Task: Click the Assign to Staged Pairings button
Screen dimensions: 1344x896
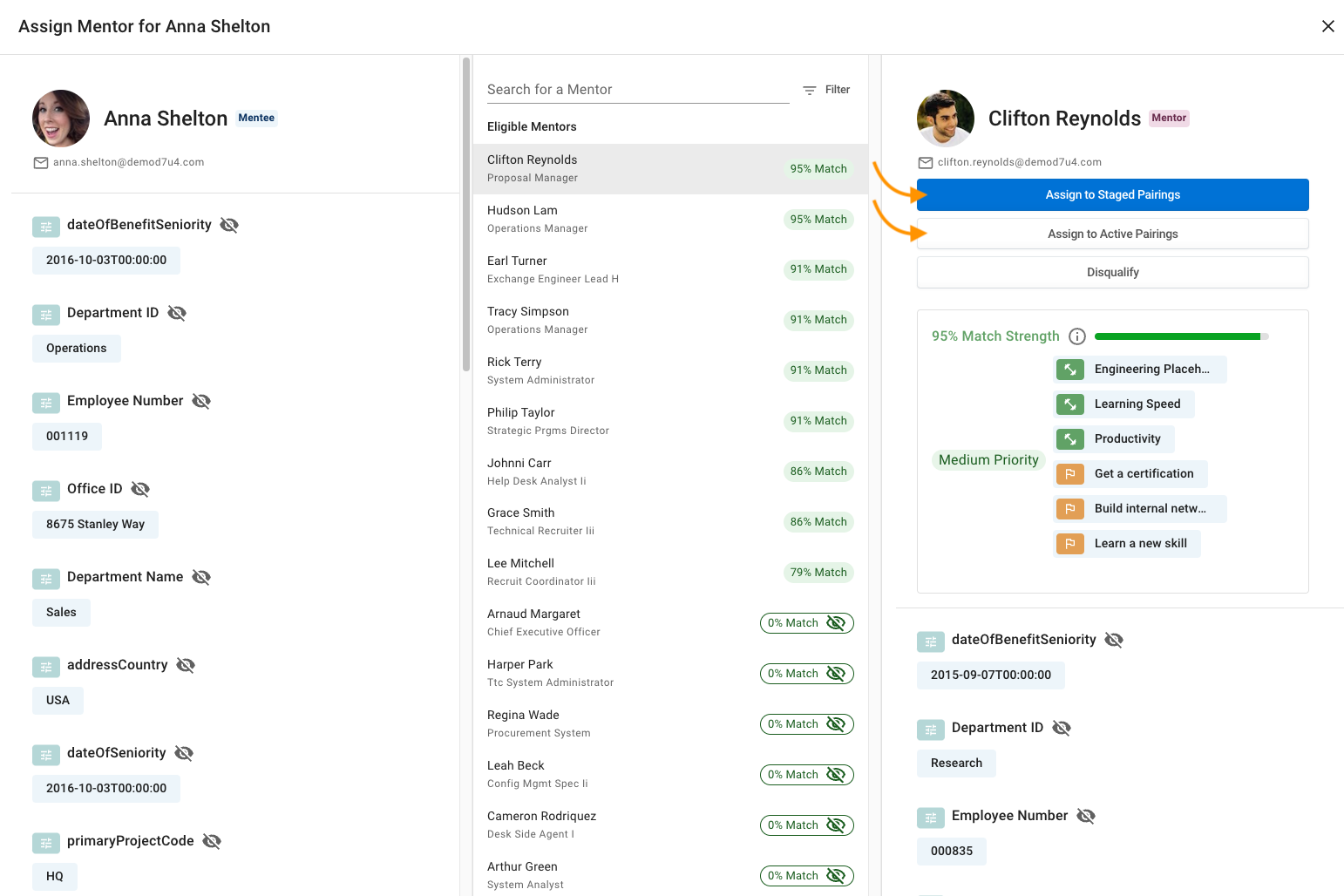Action: 1112,194
